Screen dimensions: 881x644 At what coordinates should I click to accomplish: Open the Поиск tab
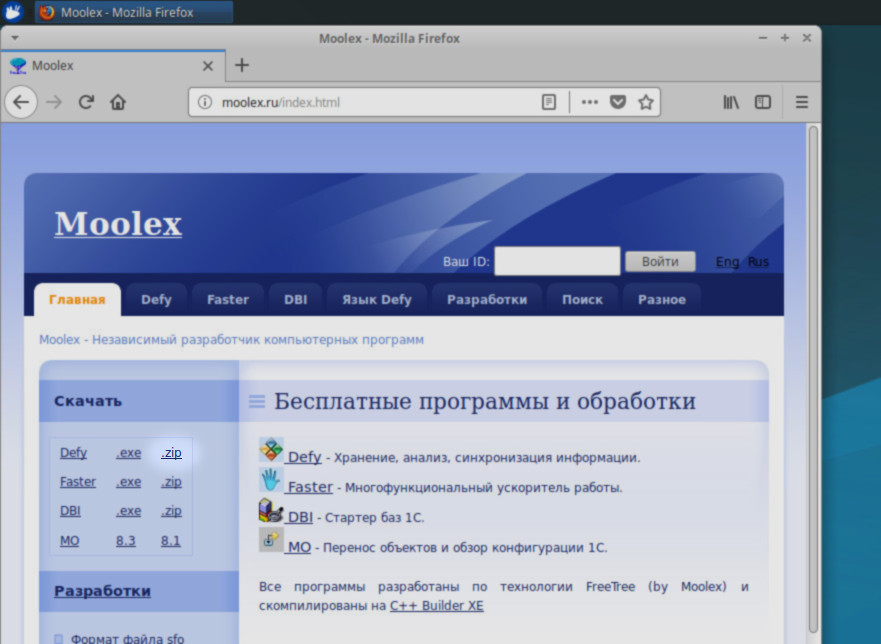click(582, 300)
